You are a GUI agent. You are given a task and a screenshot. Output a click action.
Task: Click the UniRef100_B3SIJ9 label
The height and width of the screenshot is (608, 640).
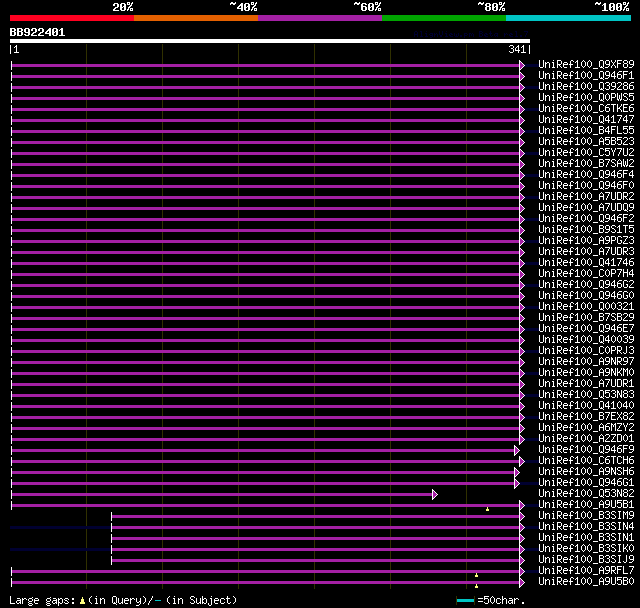(x=586, y=560)
